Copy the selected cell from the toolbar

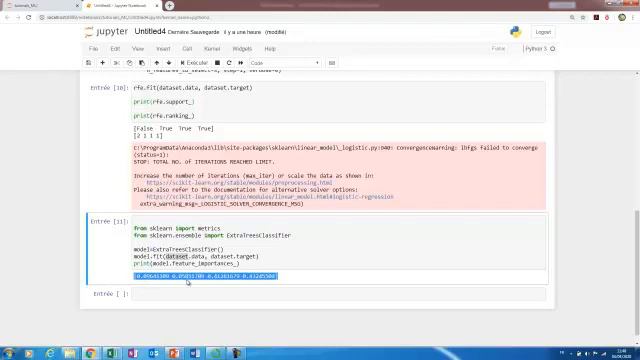[129, 63]
